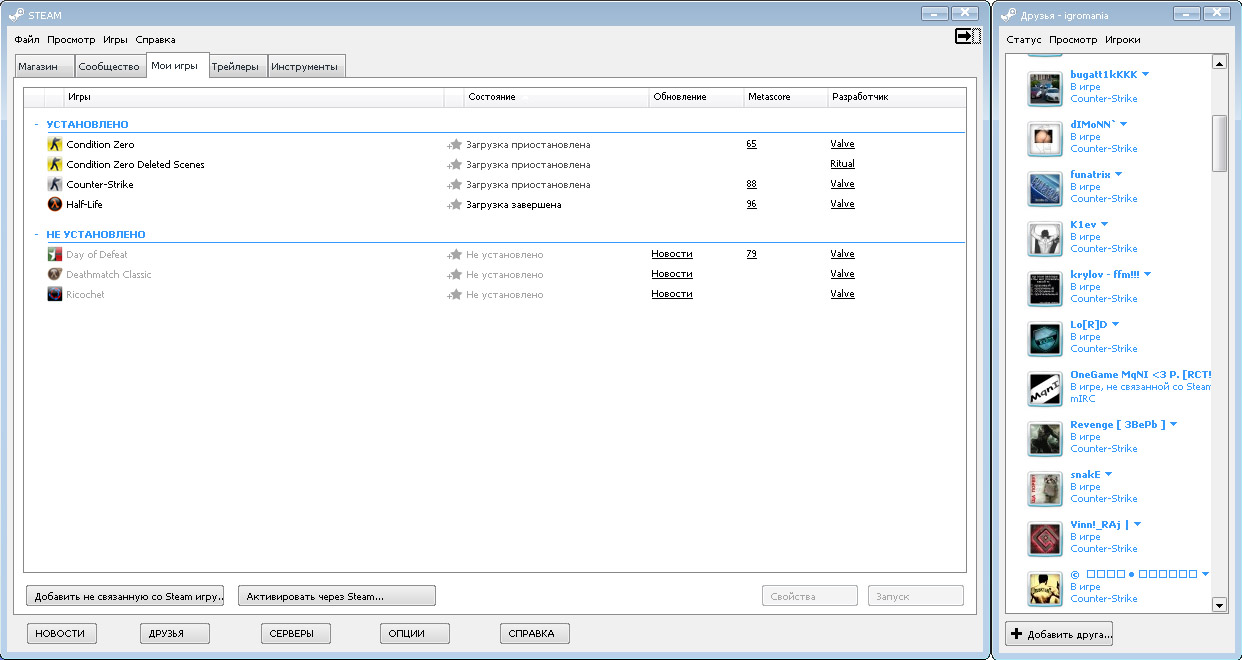Viewport: 1242px width, 660px height.
Task: Toggle favorite star for Condition Zero Deleted Scenes
Action: click(x=454, y=165)
